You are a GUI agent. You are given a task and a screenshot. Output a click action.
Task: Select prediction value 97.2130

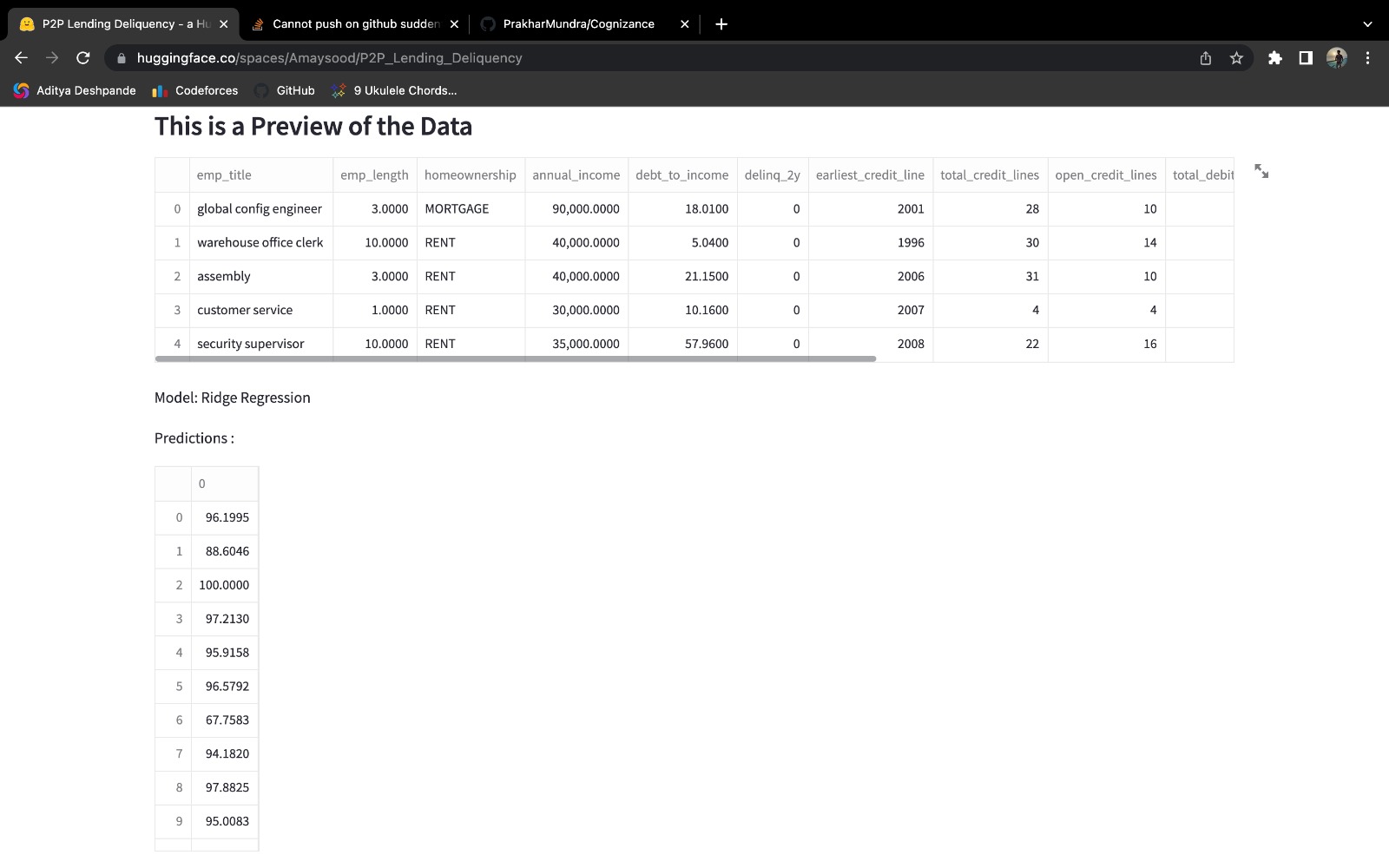[225, 620]
